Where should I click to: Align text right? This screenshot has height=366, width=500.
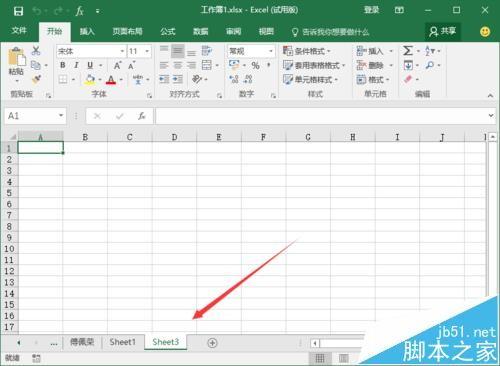[191, 65]
